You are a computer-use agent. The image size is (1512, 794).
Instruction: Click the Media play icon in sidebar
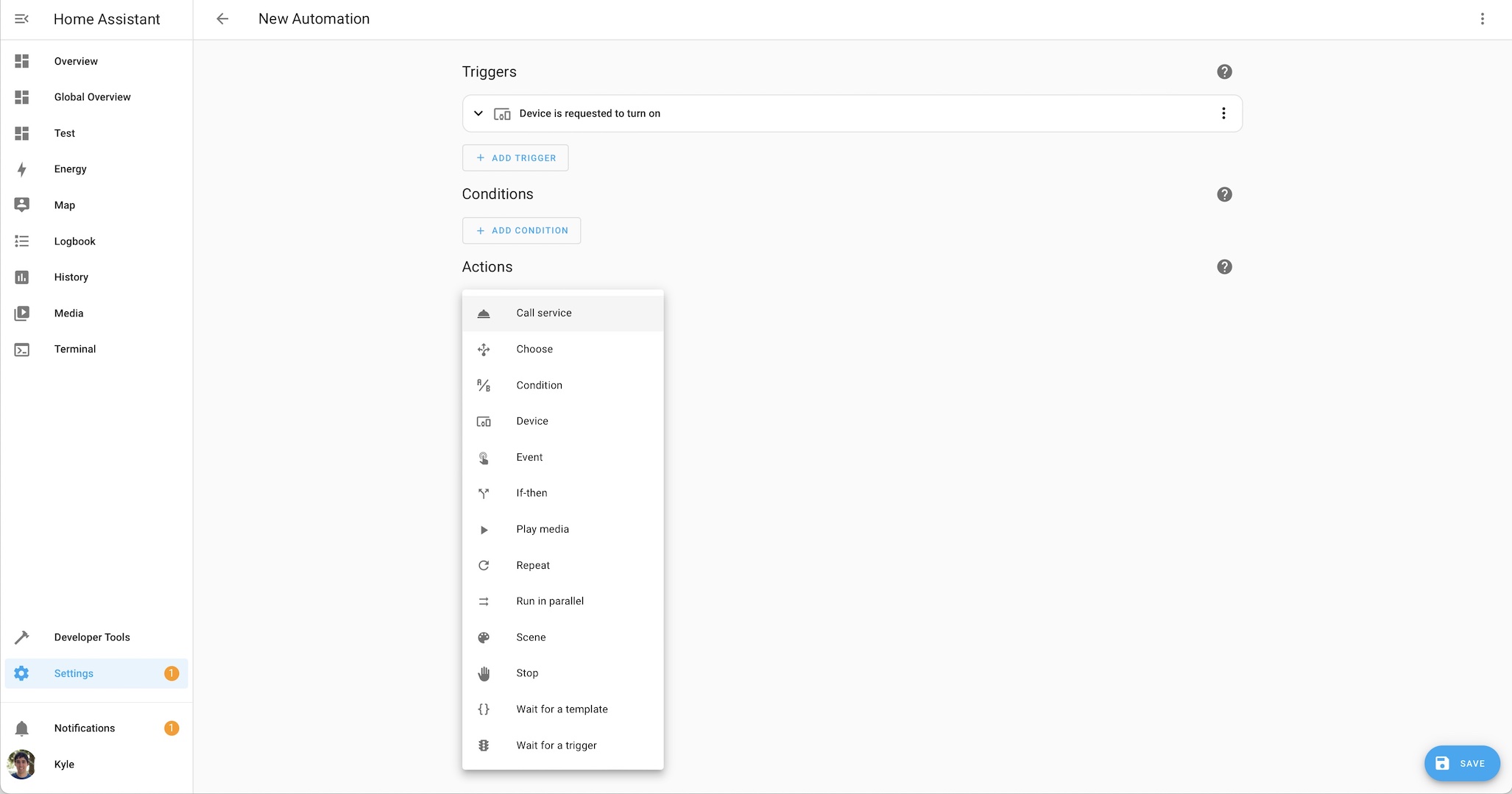pos(22,313)
